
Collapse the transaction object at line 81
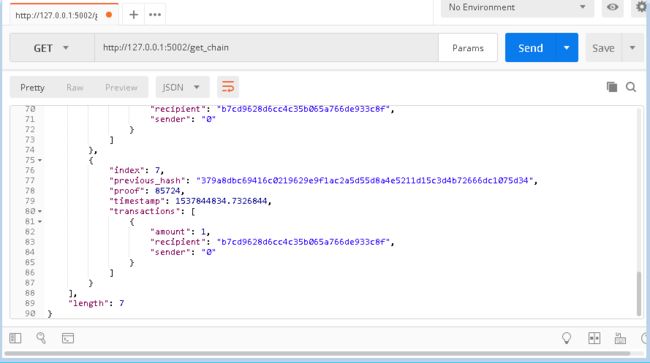point(40,222)
